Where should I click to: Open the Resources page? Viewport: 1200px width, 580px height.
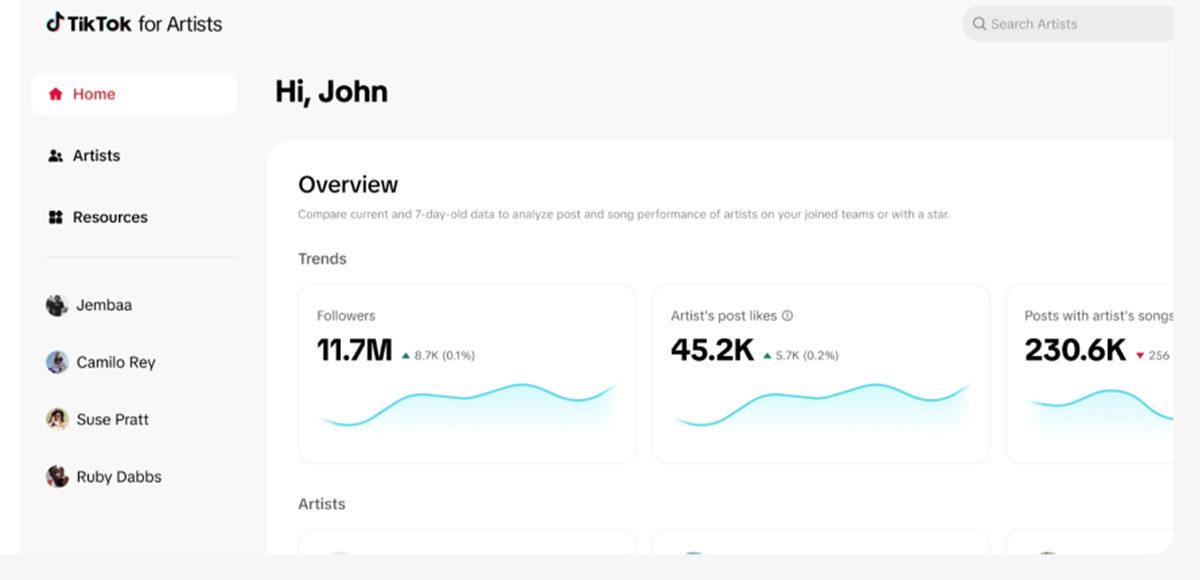point(110,217)
